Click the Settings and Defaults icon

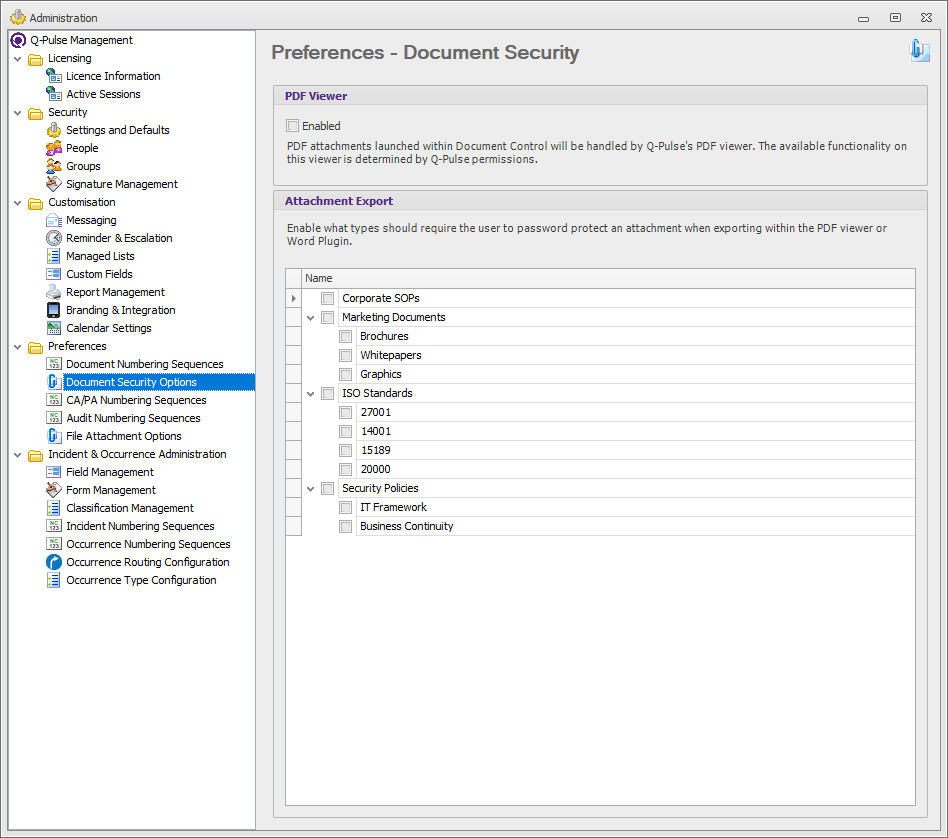(54, 130)
